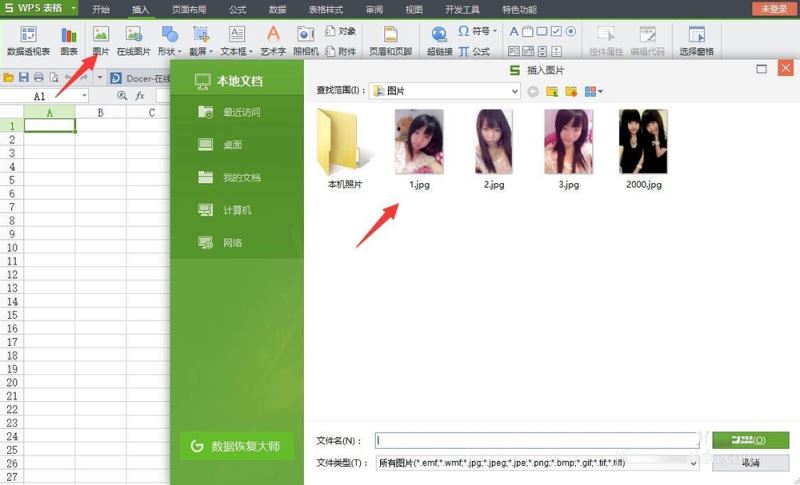
Task: Click the 在线图片 online picture icon
Action: click(134, 39)
